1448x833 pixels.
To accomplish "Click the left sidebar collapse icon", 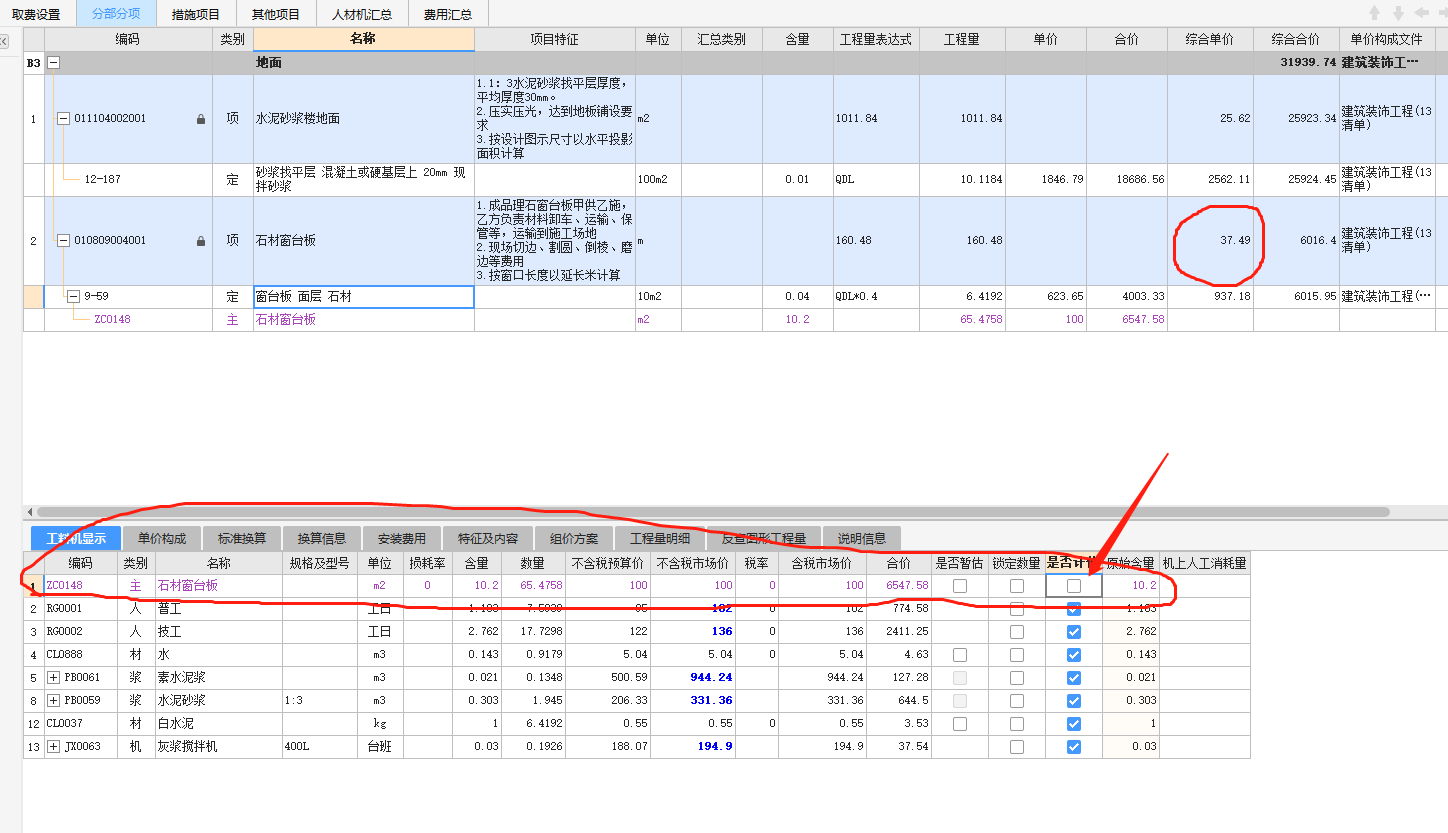I will click(4, 41).
